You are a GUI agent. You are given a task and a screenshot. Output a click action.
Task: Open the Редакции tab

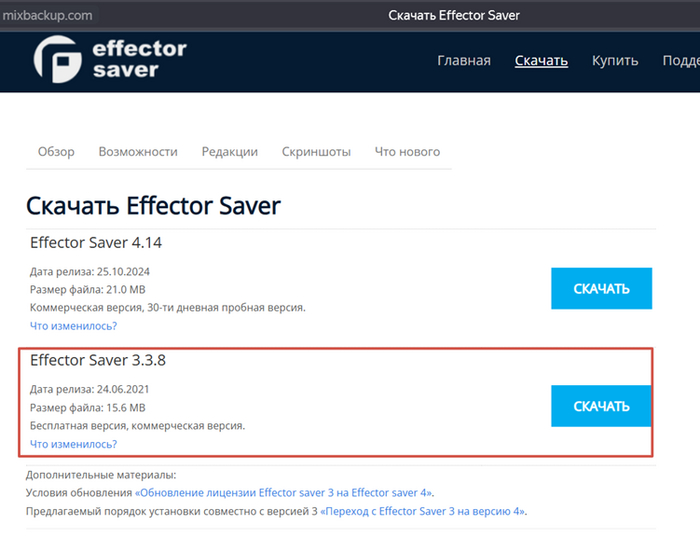click(229, 152)
